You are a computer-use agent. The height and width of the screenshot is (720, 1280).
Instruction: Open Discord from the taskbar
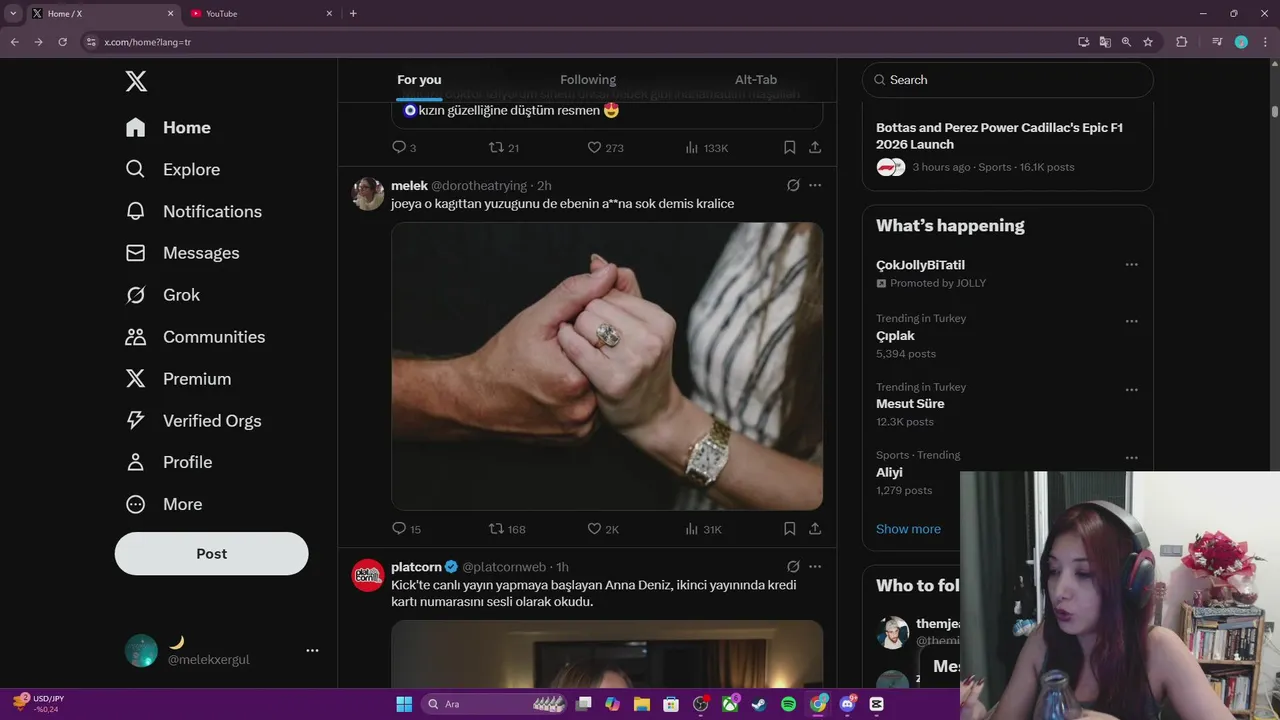848,704
